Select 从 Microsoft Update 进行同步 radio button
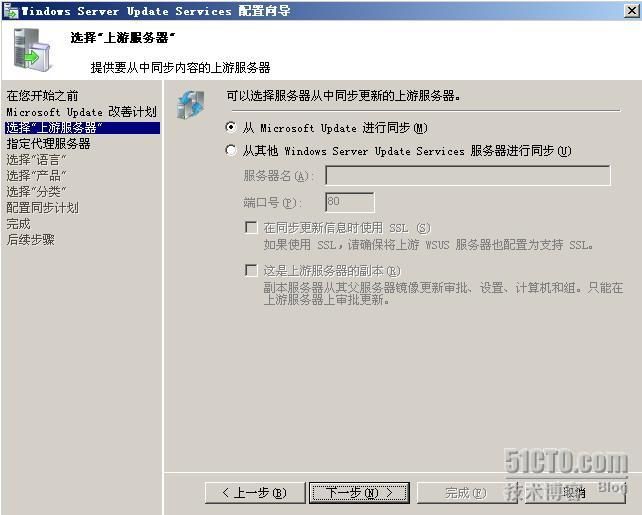Image resolution: width=642 pixels, height=515 pixels. tap(231, 127)
